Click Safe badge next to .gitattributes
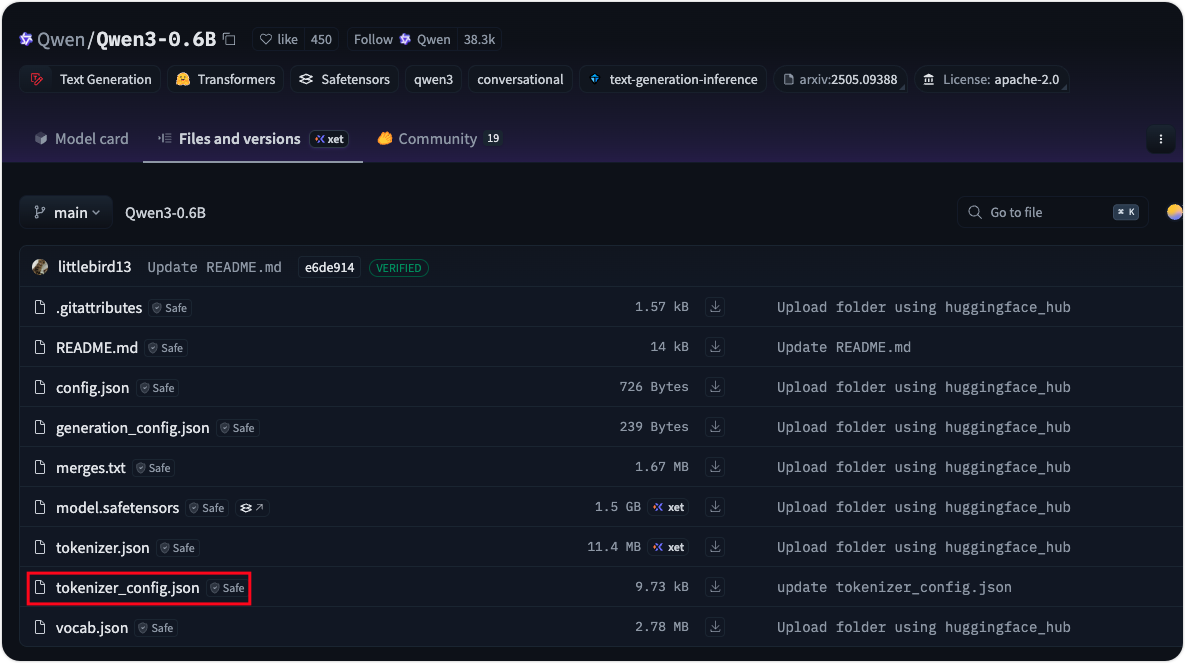Screen dimensions: 1185x663 (170, 308)
